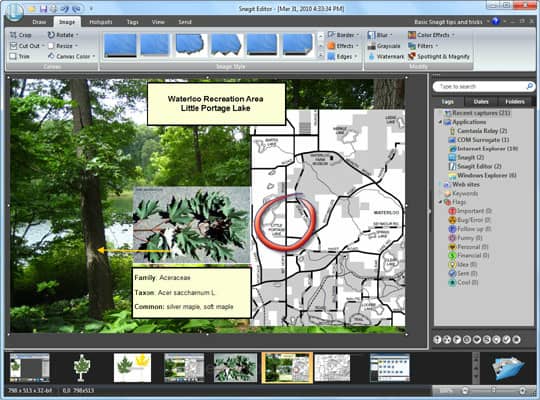Open the library folder icon

pyautogui.click(x=508, y=368)
